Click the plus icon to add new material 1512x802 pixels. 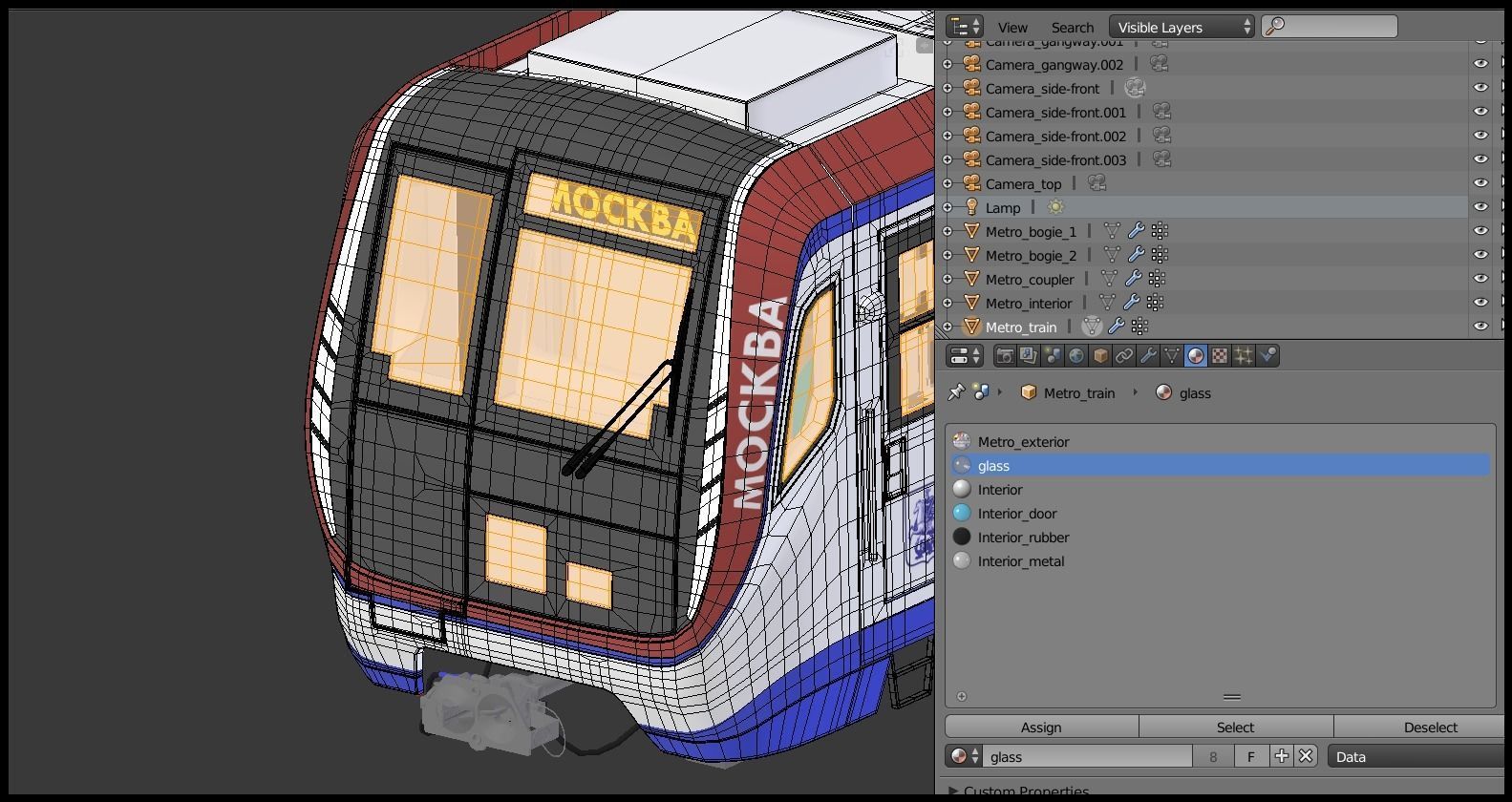pyautogui.click(x=1282, y=756)
